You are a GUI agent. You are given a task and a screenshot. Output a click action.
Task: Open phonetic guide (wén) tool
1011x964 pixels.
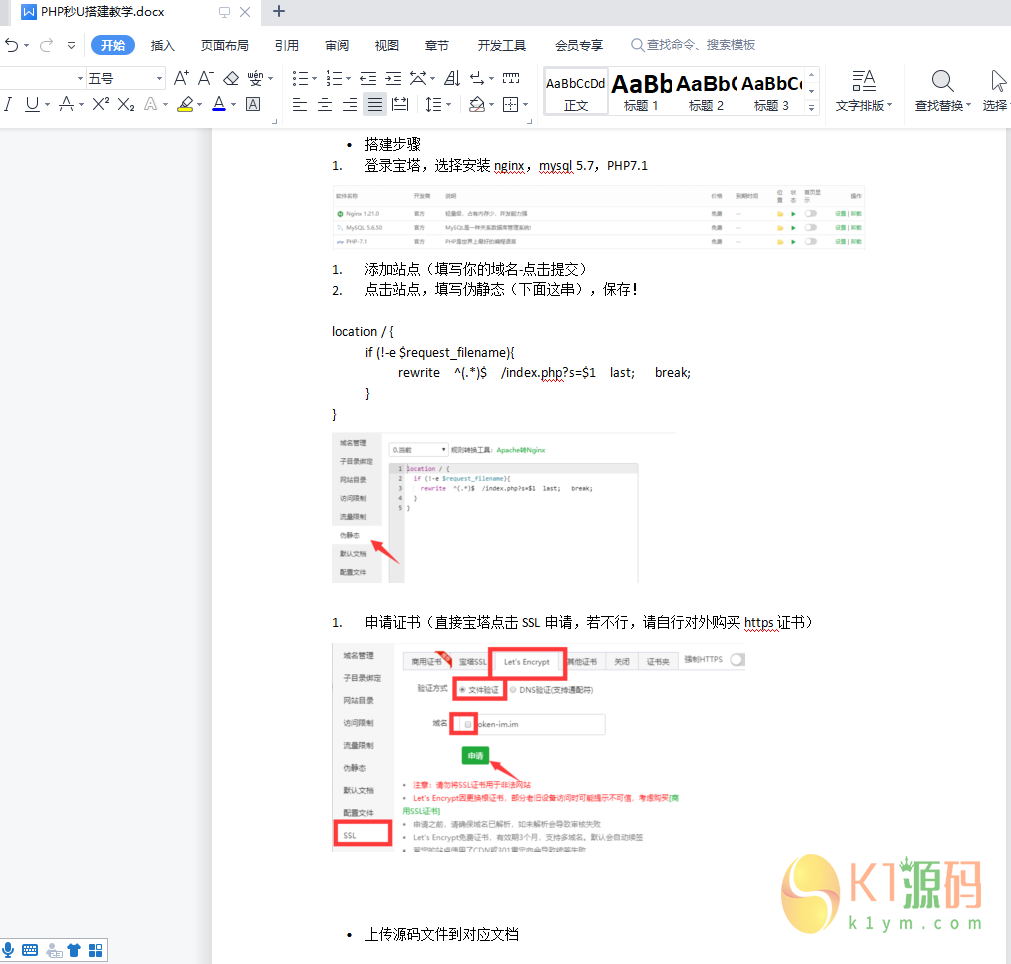click(x=255, y=79)
